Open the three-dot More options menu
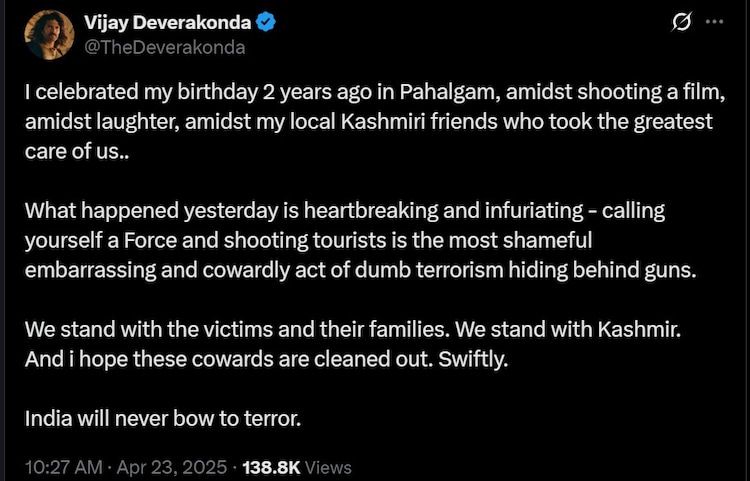 714,23
